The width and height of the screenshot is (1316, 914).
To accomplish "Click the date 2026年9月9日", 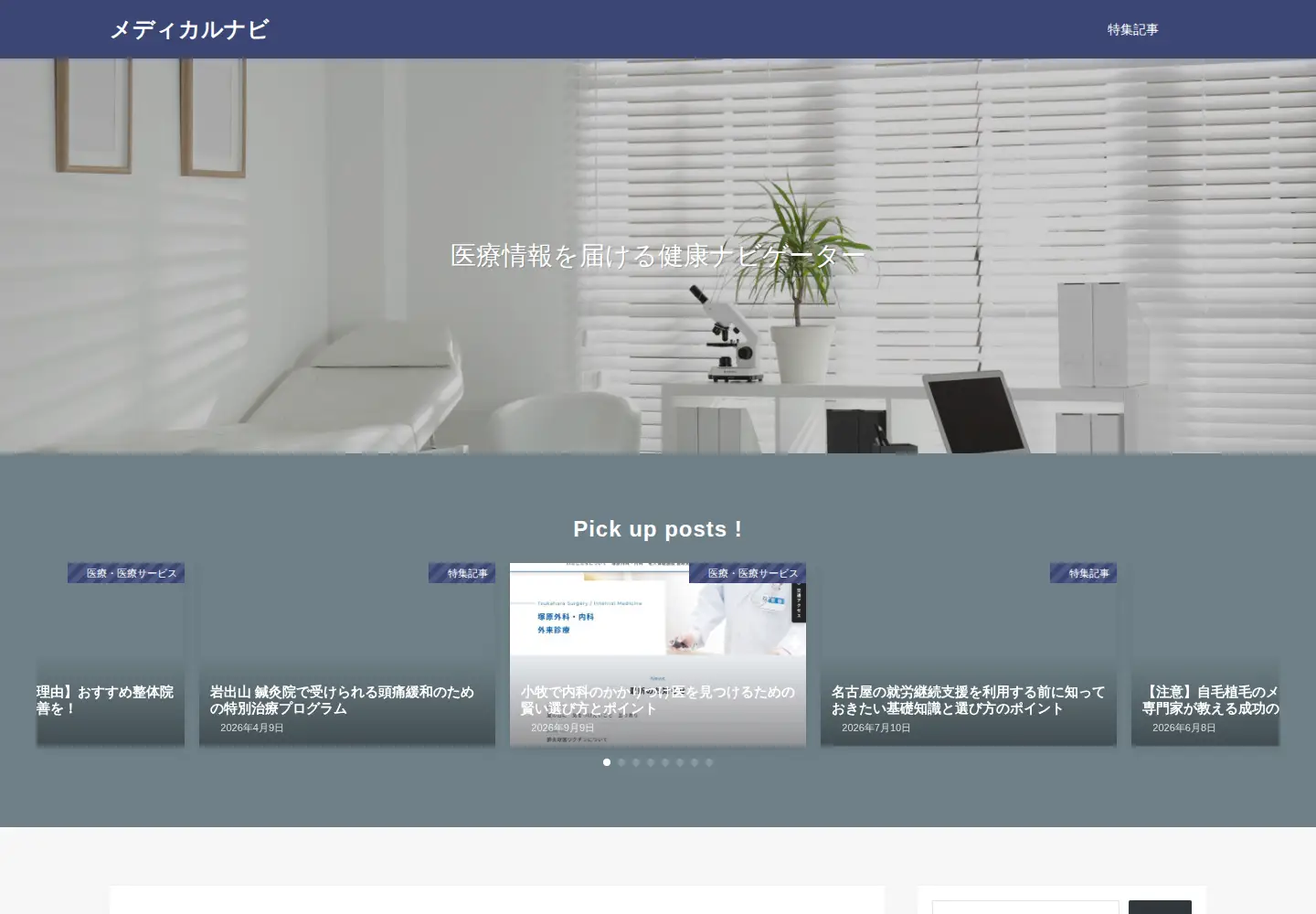I will point(563,728).
